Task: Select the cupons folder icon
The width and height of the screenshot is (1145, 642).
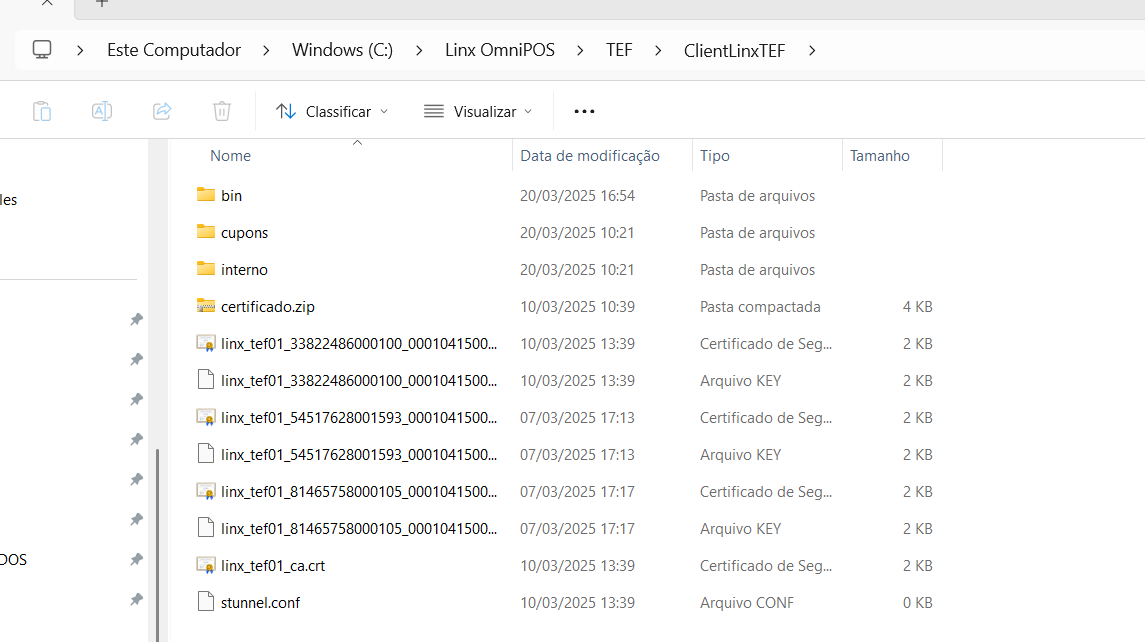Action: pyautogui.click(x=206, y=232)
